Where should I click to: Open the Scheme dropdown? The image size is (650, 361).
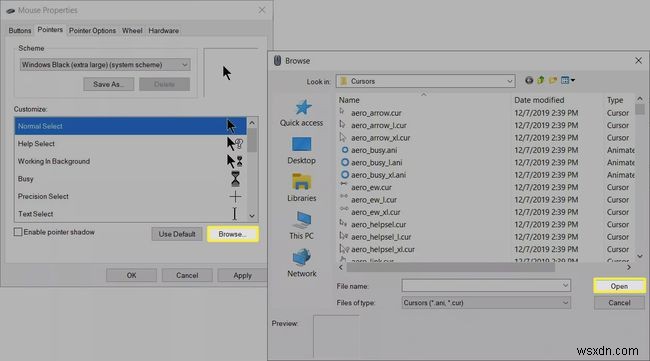[105, 65]
